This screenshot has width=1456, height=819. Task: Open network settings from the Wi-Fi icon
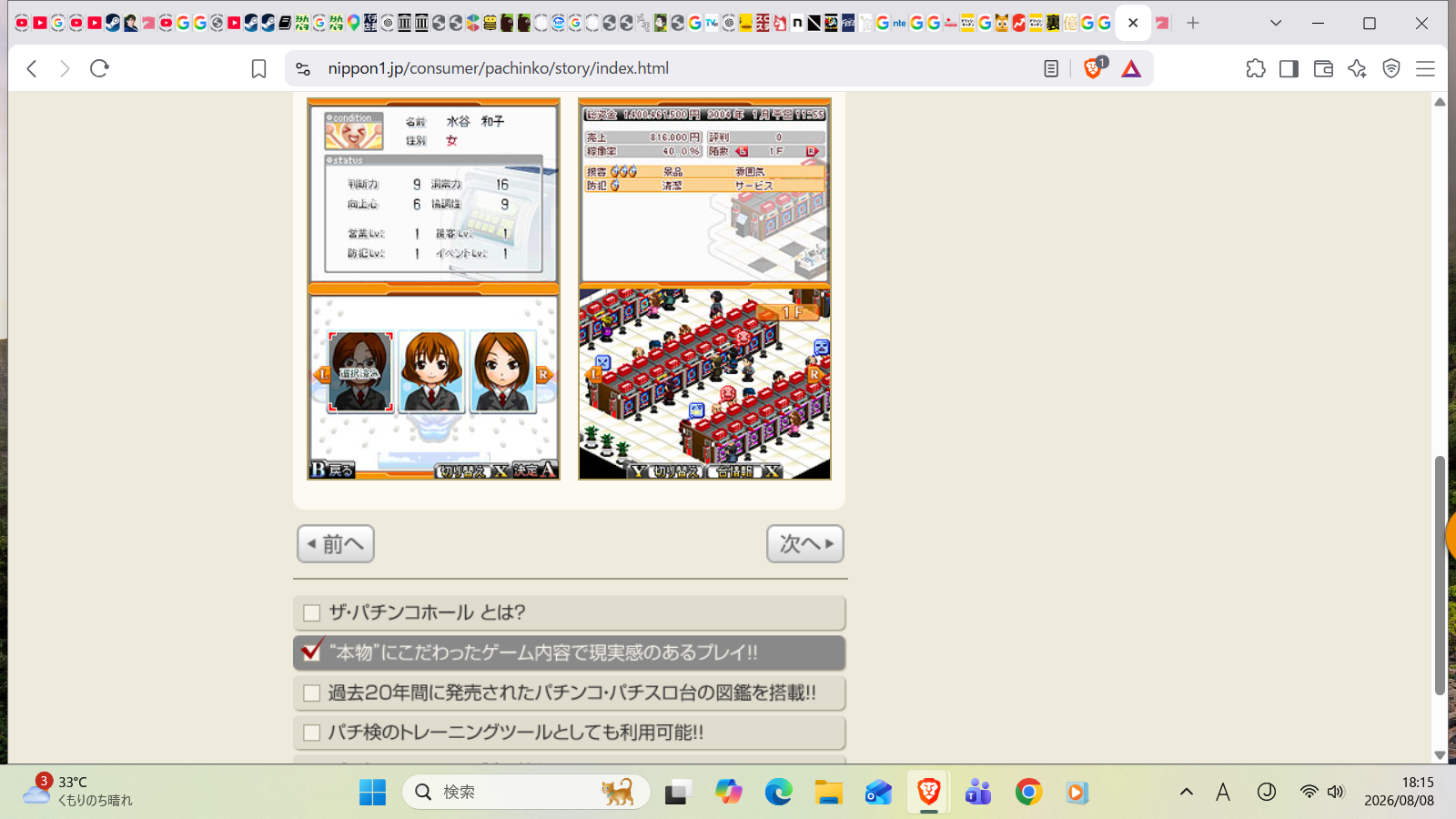coord(1309,792)
